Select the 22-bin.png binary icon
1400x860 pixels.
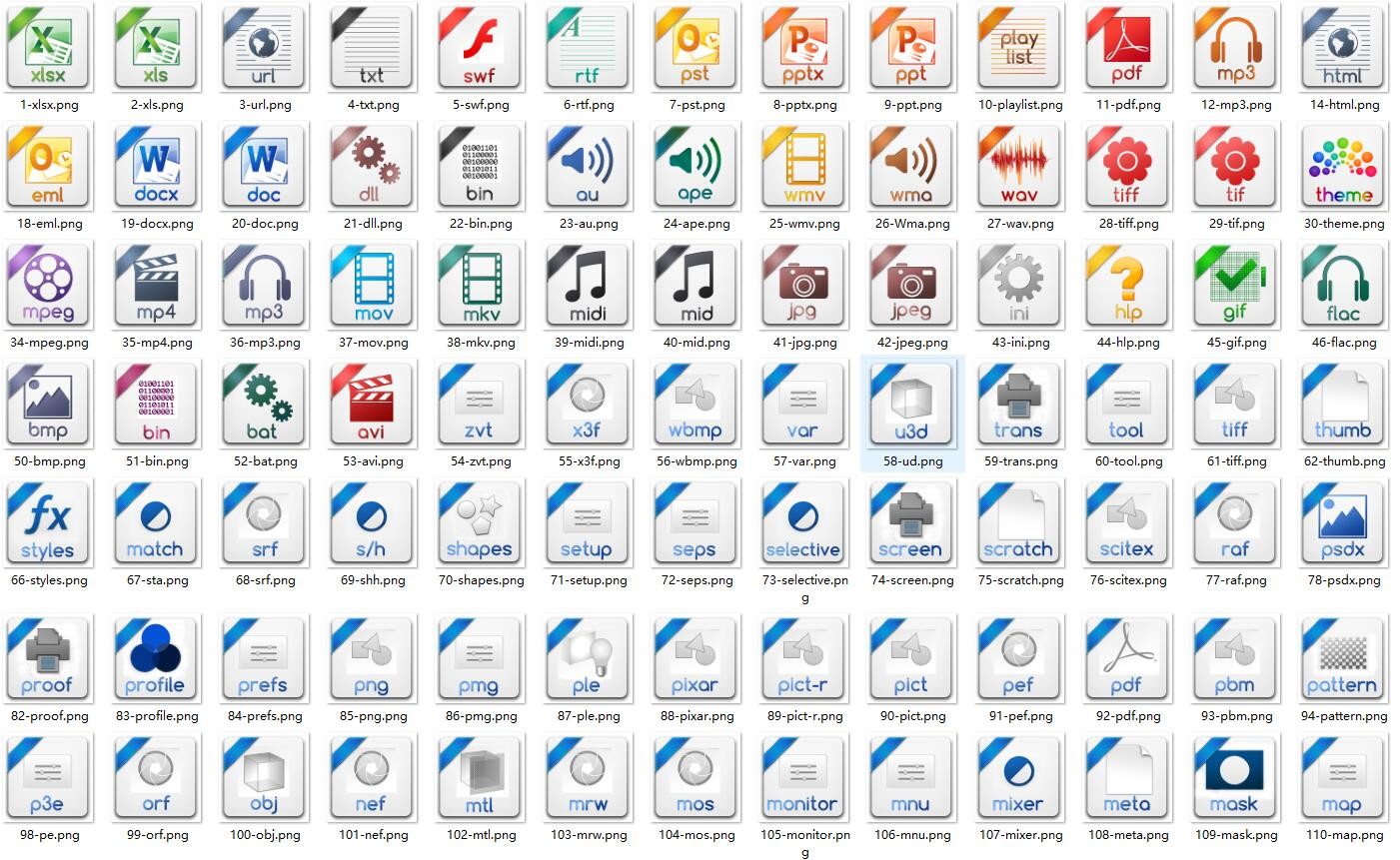[x=480, y=167]
